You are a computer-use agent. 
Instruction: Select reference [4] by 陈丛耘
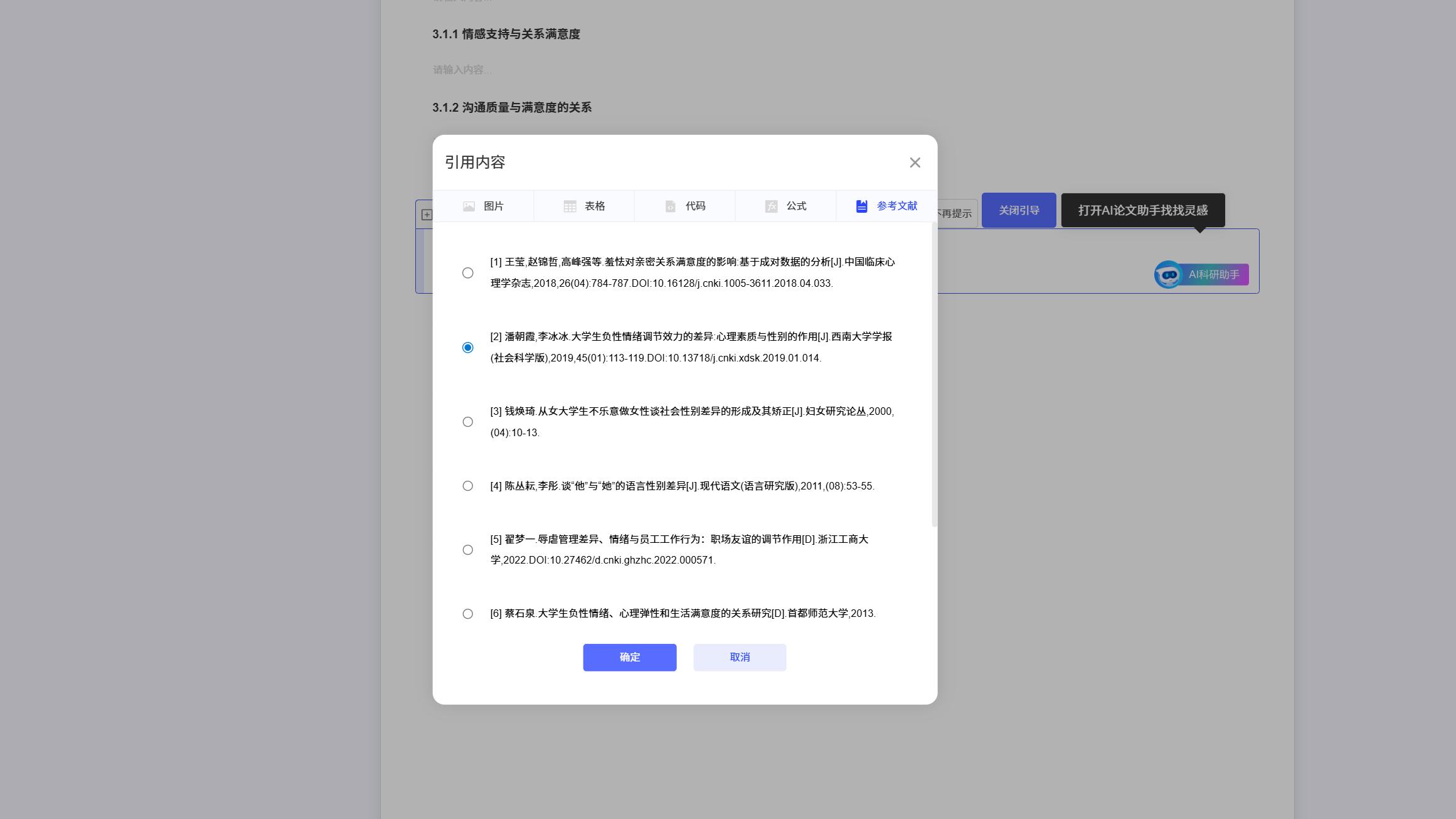(467, 485)
